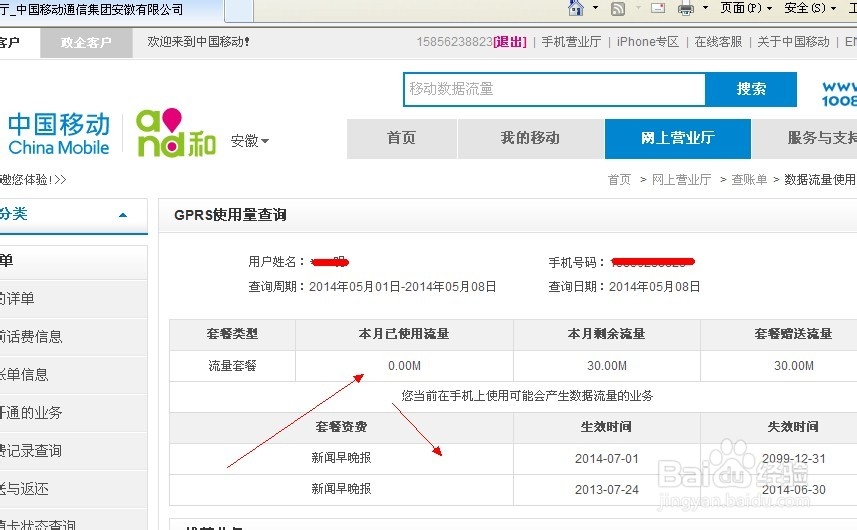Click the IE Home toolbar icon

click(x=576, y=8)
